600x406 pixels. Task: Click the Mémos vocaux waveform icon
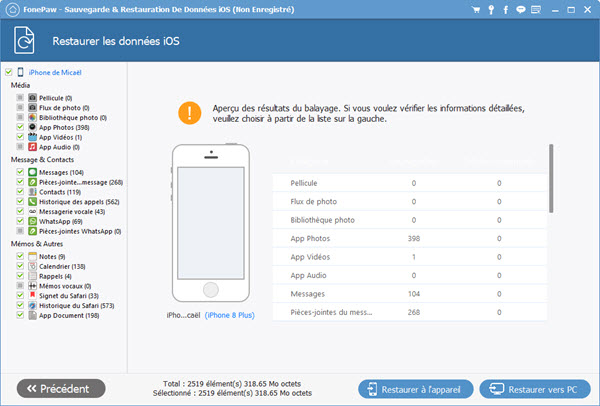point(33,286)
